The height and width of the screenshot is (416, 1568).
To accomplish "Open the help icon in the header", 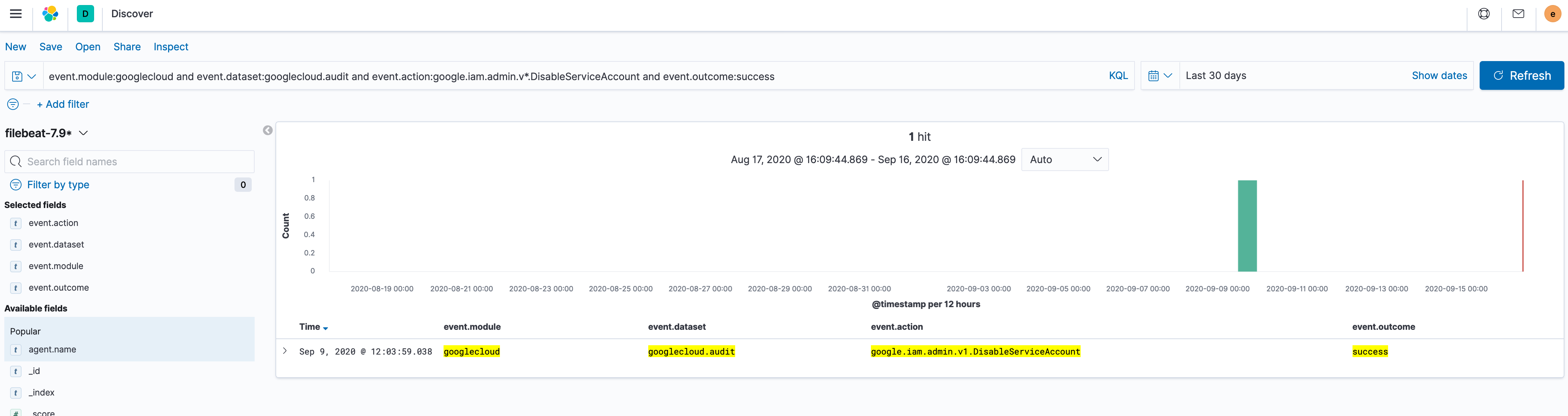I will tap(1483, 13).
